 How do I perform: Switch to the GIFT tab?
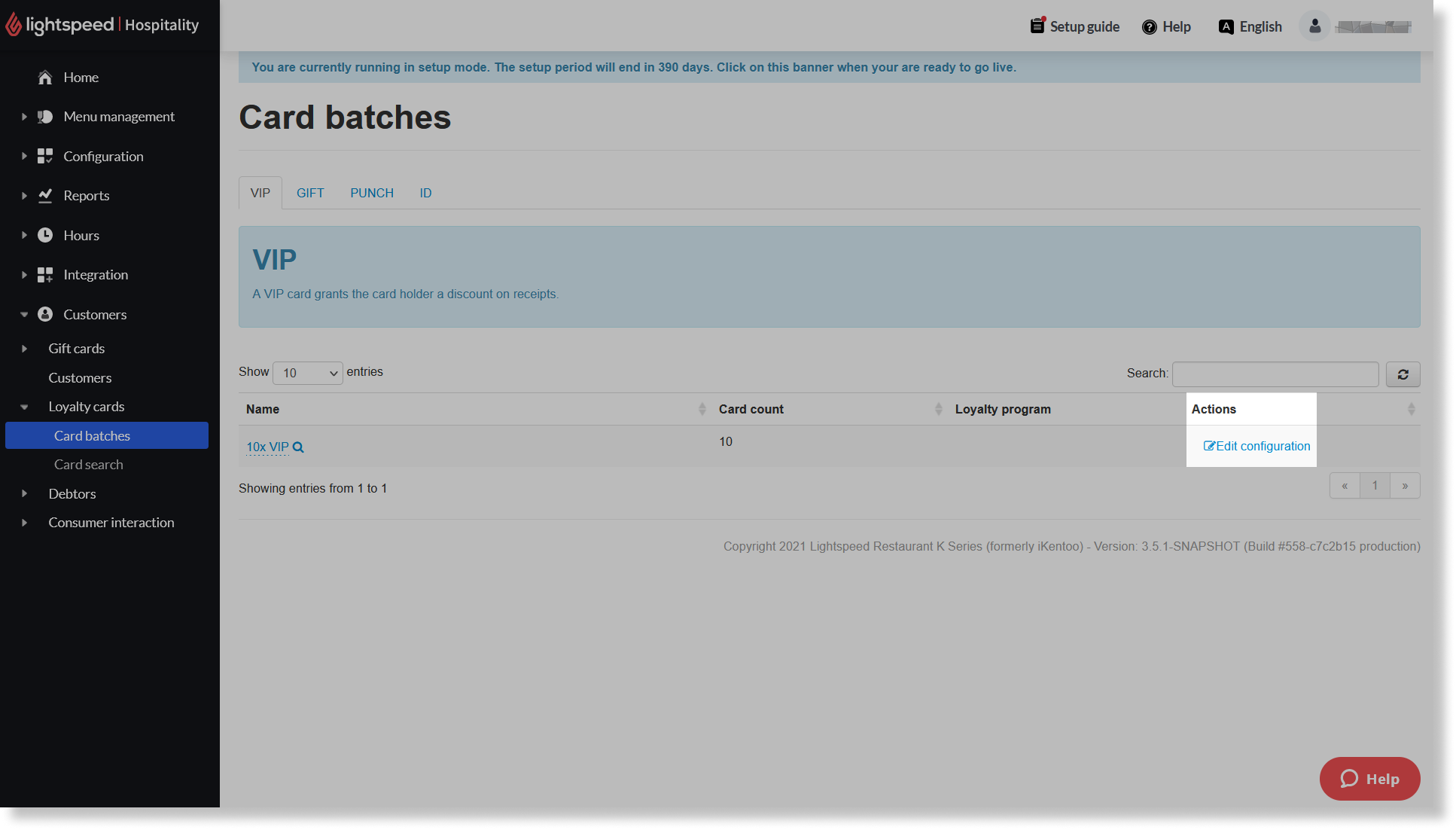(x=310, y=194)
